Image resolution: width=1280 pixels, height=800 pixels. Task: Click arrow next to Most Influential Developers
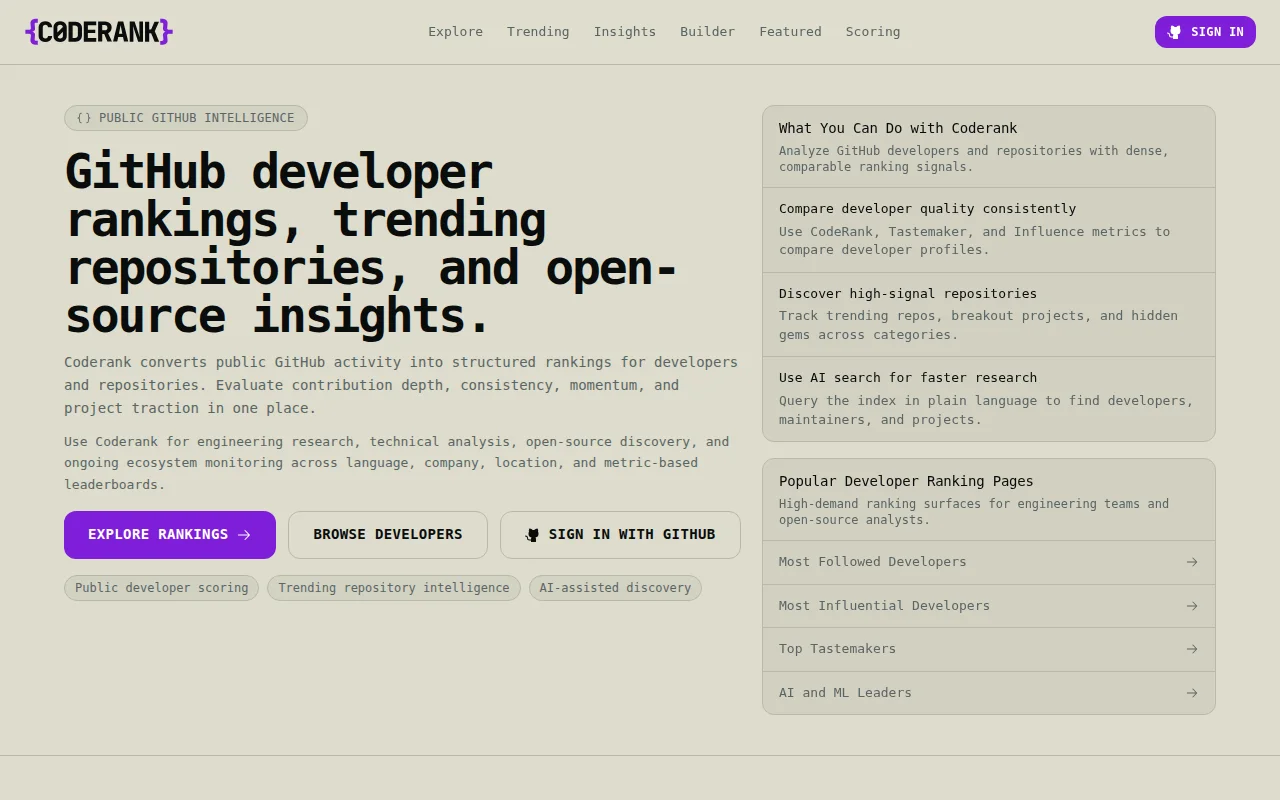click(1192, 606)
